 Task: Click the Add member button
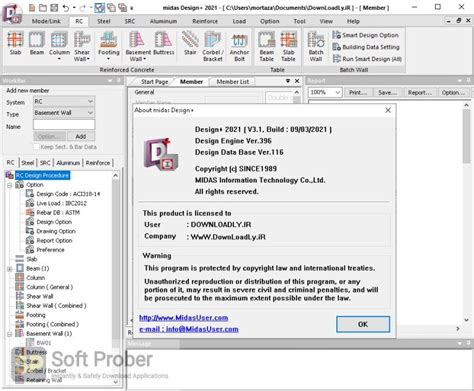81,136
